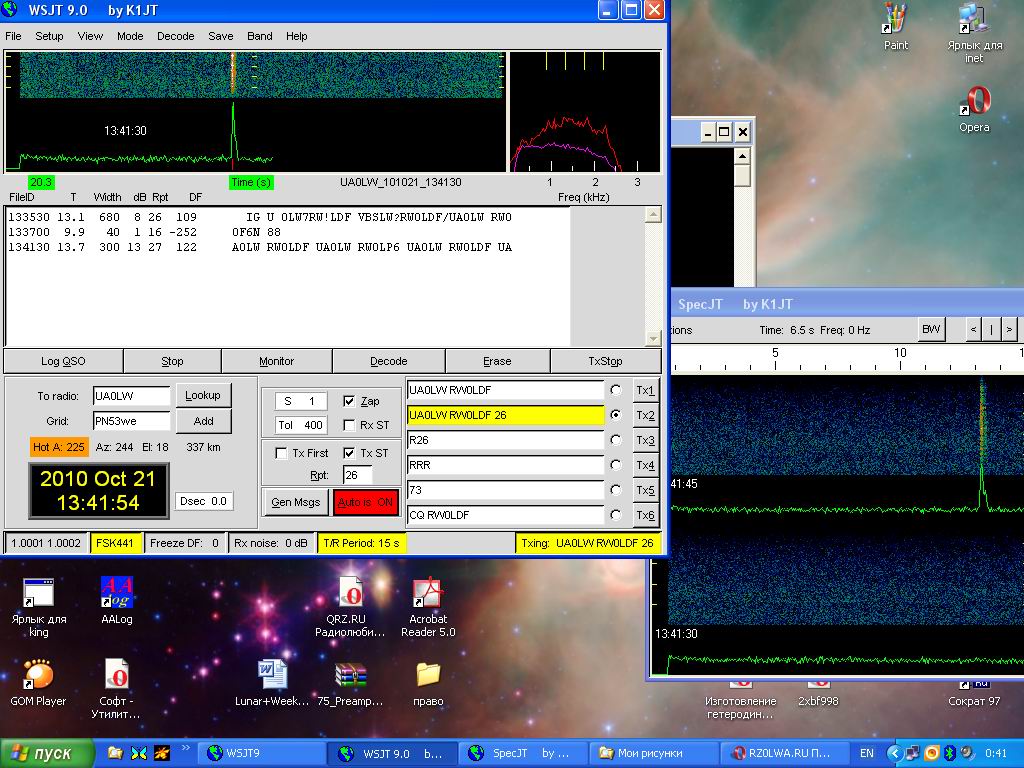1024x768 pixels.
Task: Click the BW button in SpecJT
Action: pyautogui.click(x=931, y=329)
